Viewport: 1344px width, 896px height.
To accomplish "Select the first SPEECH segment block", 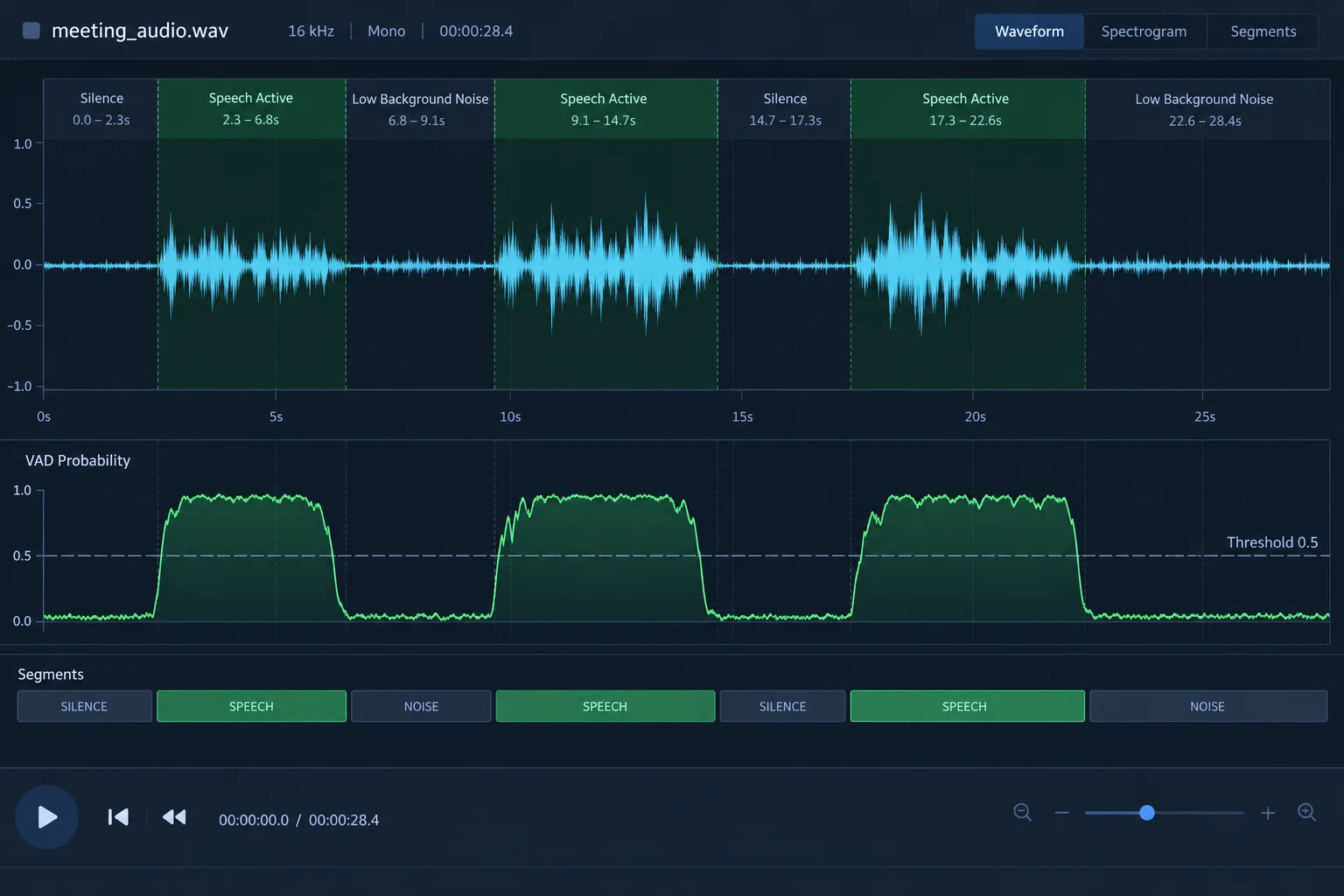I will coord(251,706).
